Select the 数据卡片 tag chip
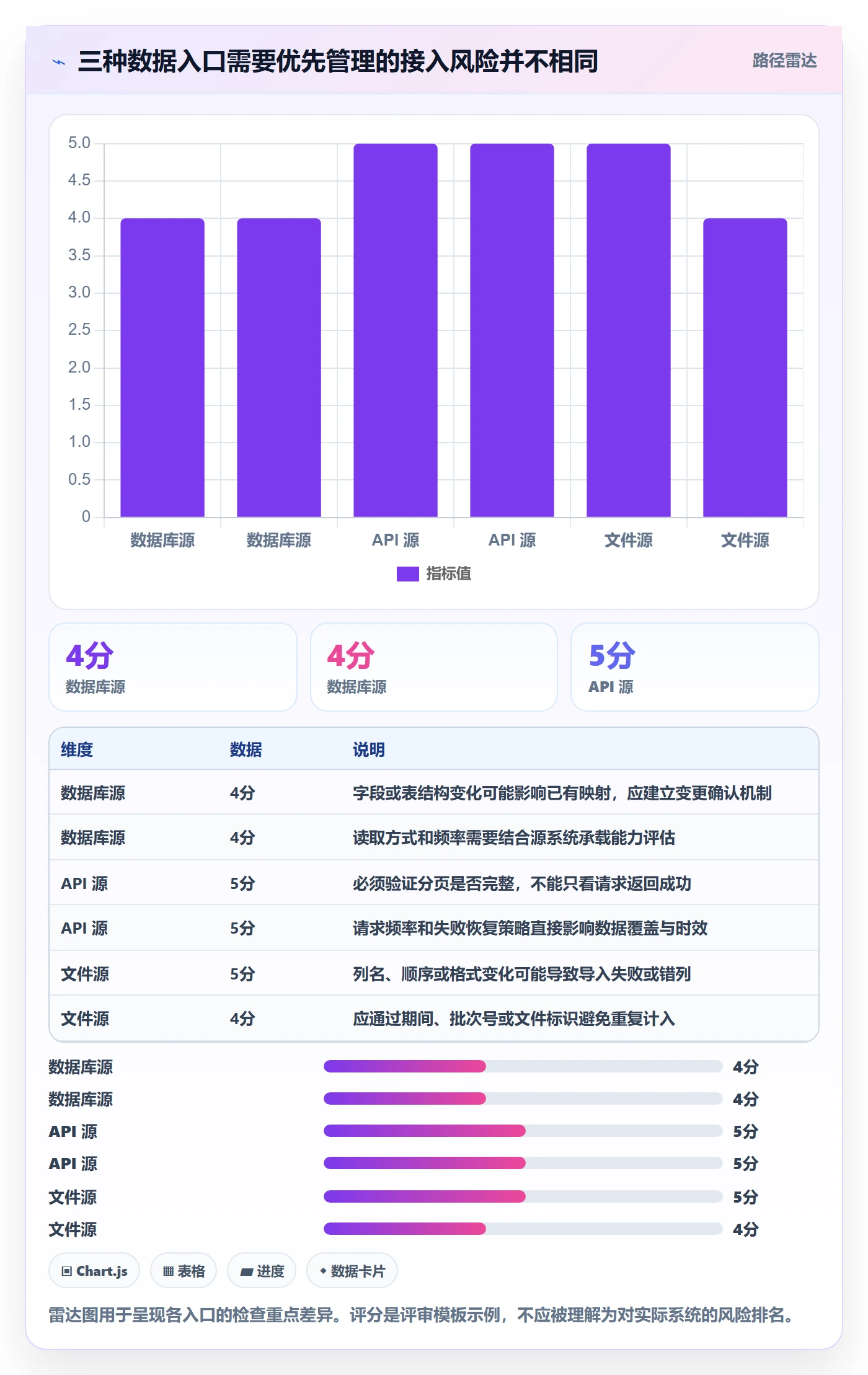This screenshot has height=1375, width=868. [x=352, y=1271]
